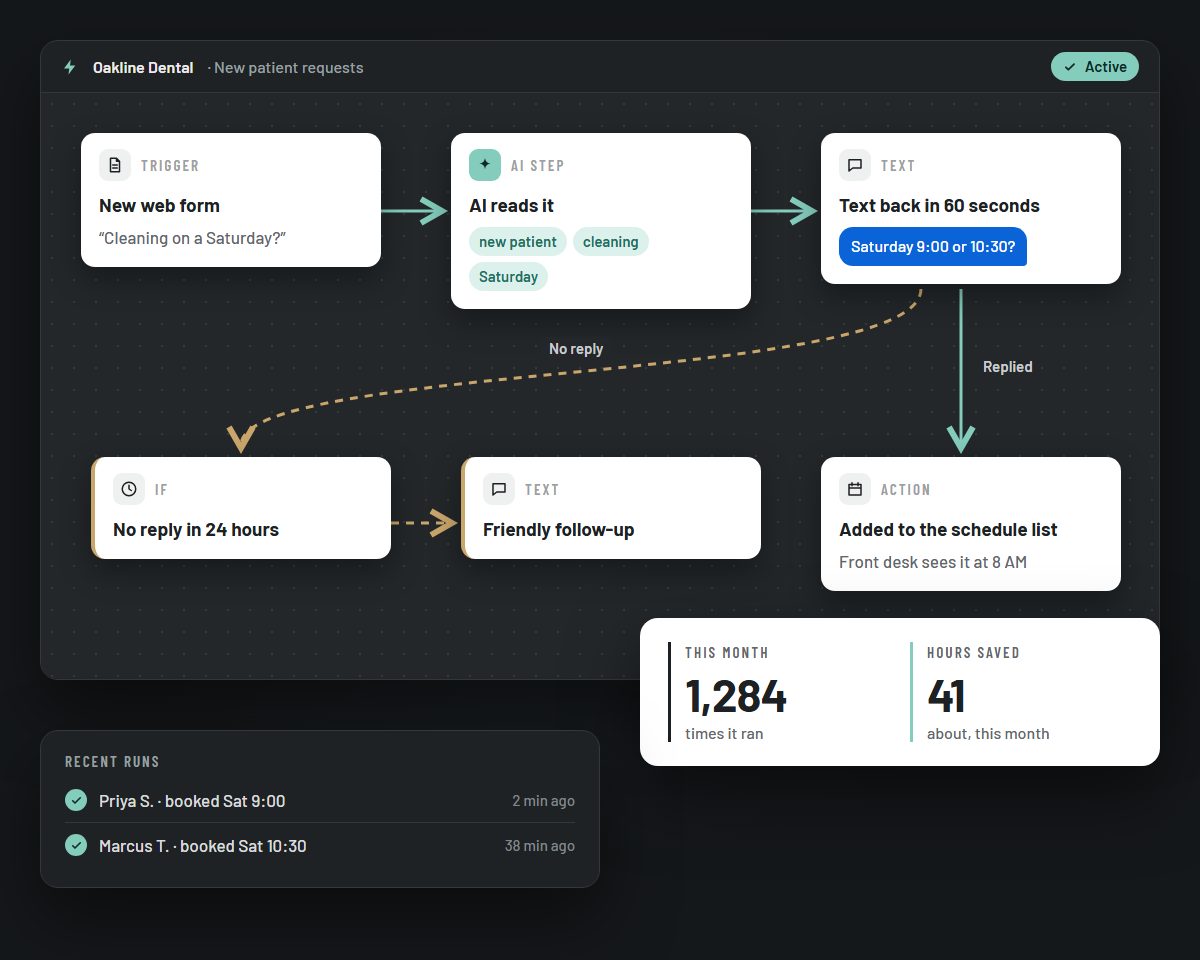Click the chat bubble icon on Friendly follow-up card
The width and height of the screenshot is (1200, 960).
pos(499,489)
